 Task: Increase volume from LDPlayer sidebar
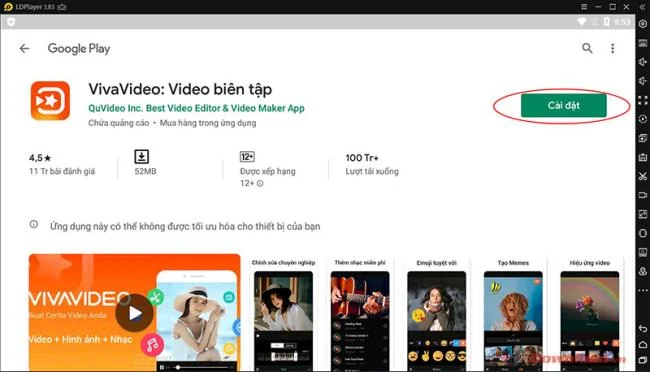tap(643, 62)
